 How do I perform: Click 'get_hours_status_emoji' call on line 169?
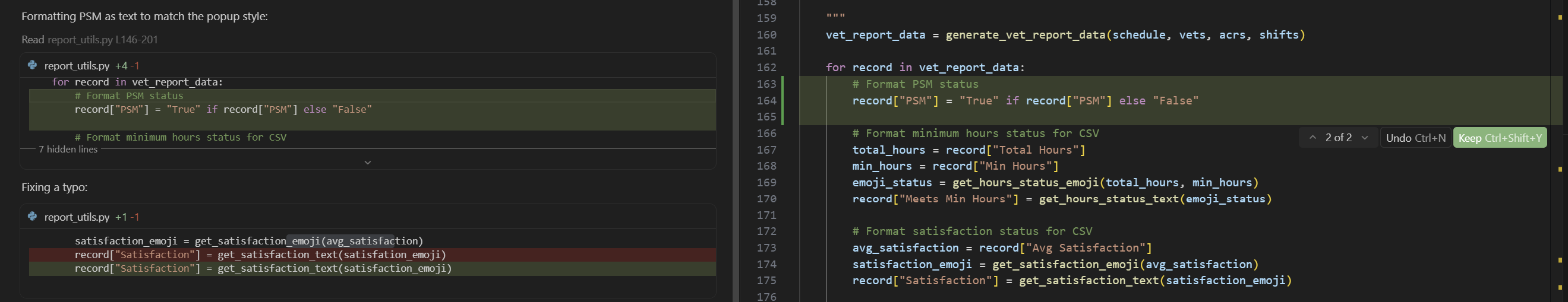coord(1026,182)
